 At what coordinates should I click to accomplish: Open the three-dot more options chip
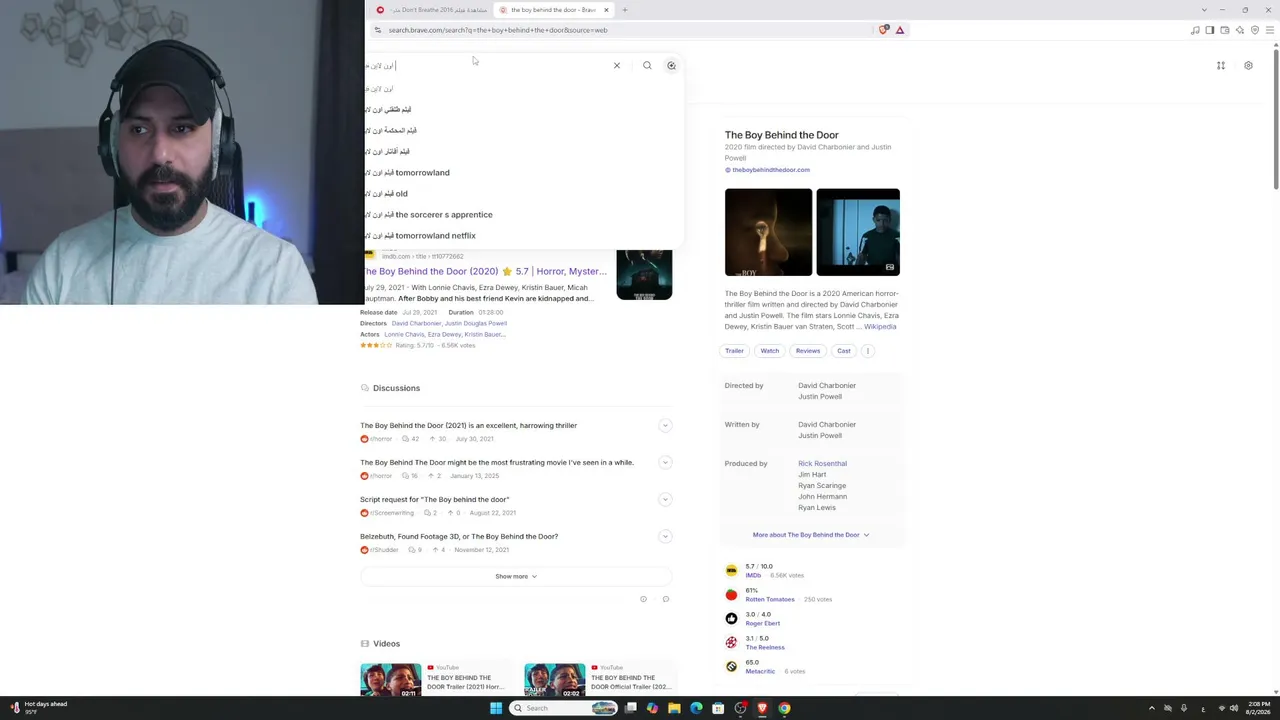tap(868, 351)
